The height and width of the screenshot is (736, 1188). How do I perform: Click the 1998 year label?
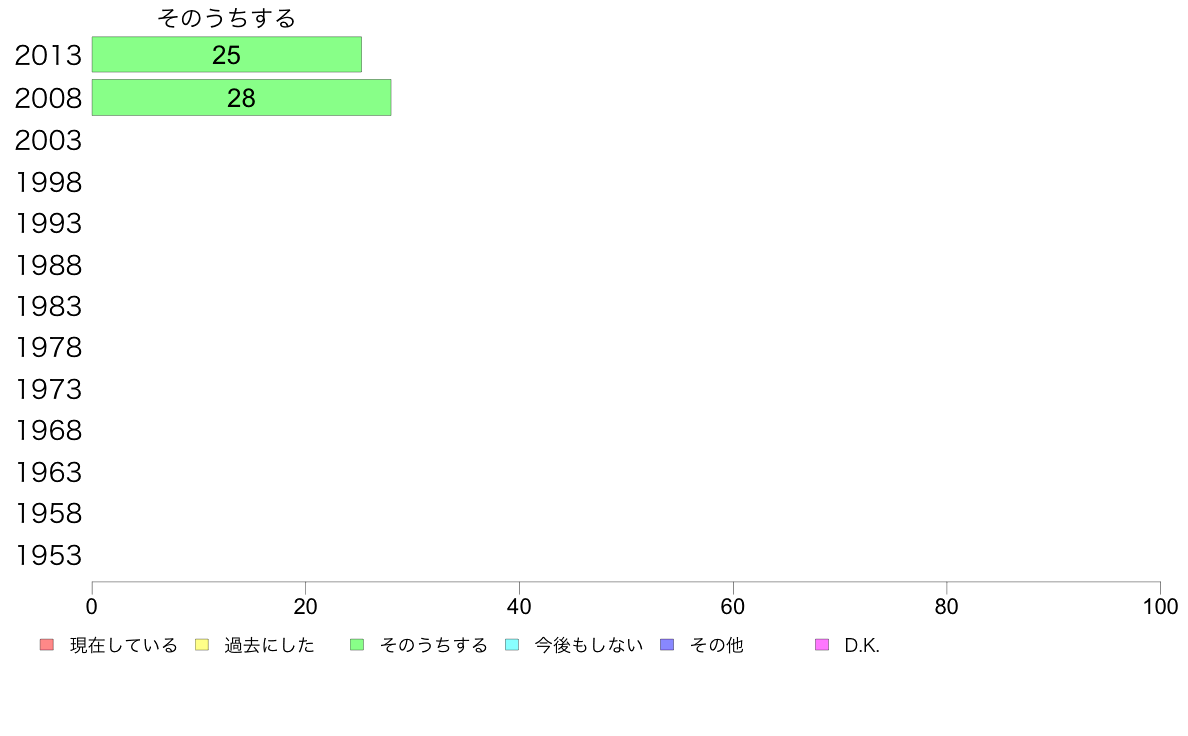click(48, 183)
